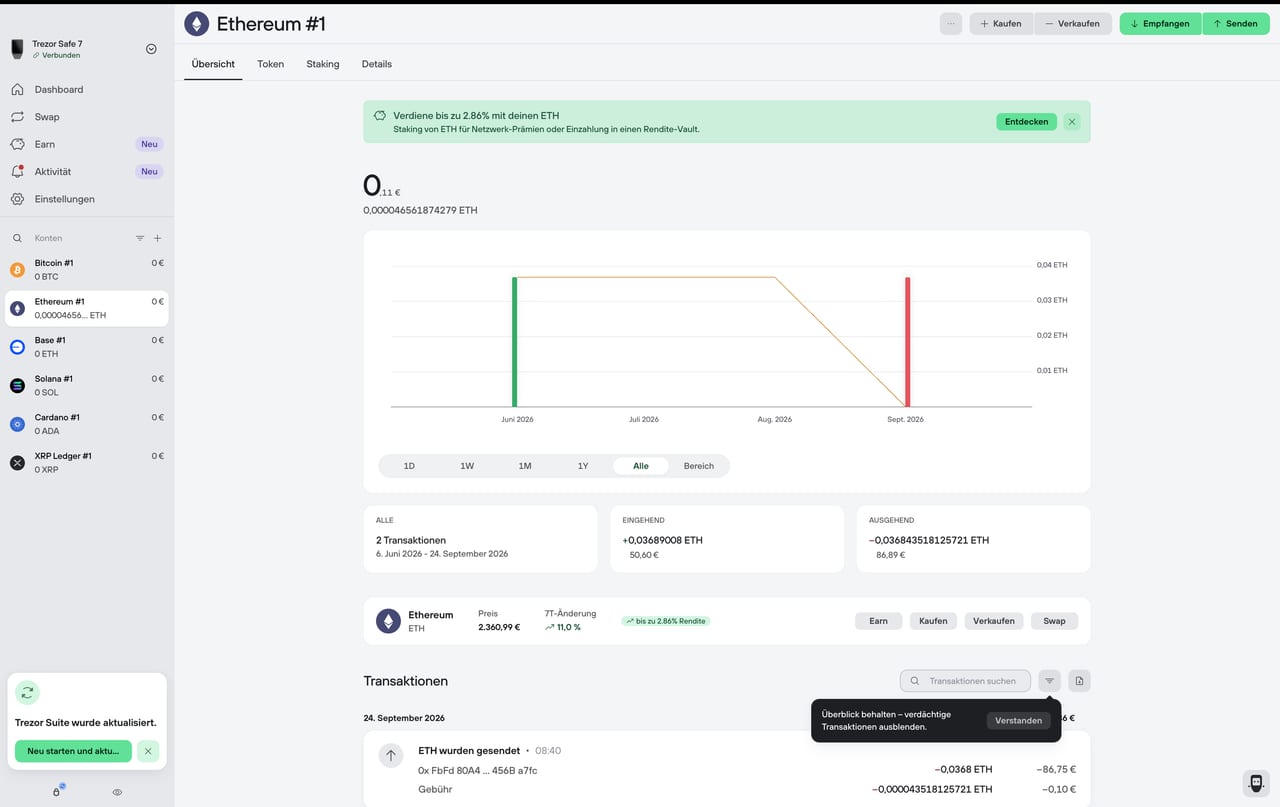This screenshot has height=807, width=1280.
Task: Switch to the Token tab
Action: coord(270,64)
